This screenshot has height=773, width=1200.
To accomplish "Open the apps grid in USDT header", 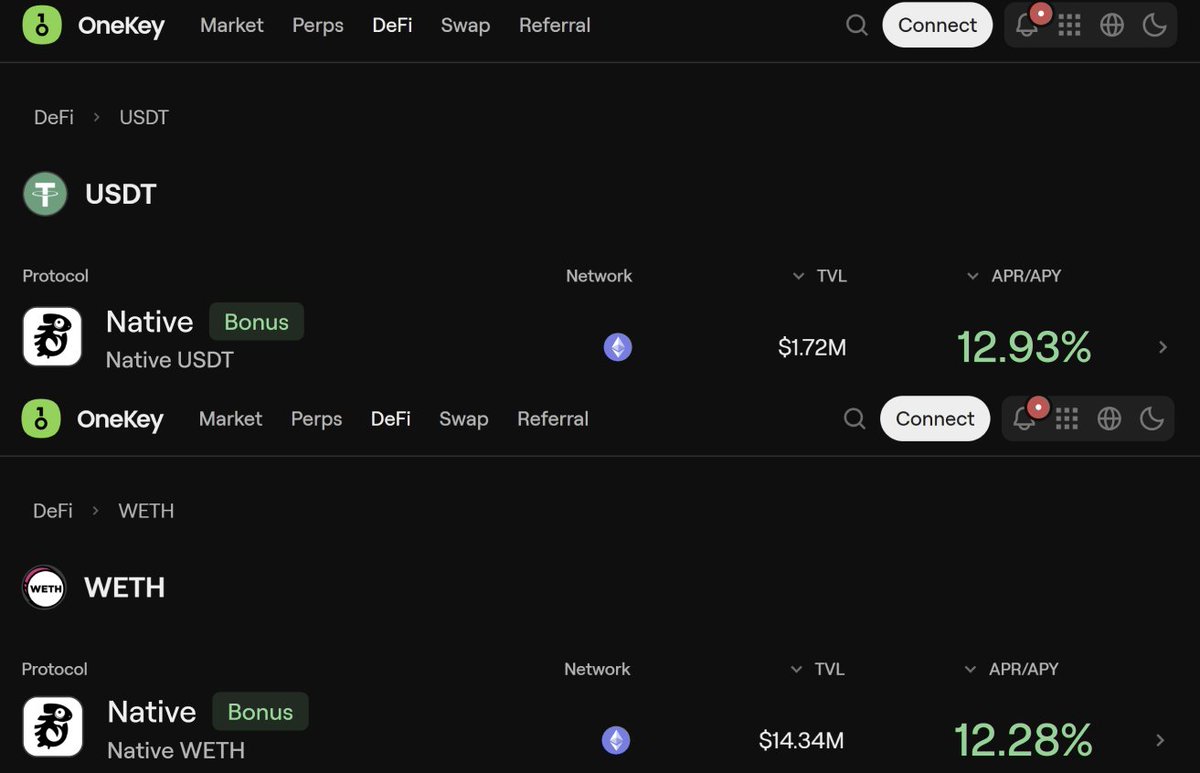I will (1070, 25).
